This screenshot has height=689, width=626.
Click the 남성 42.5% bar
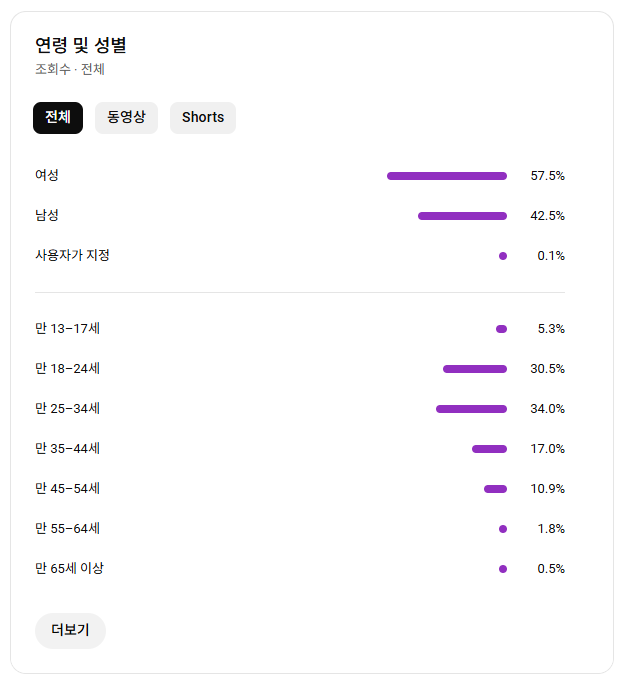(462, 216)
